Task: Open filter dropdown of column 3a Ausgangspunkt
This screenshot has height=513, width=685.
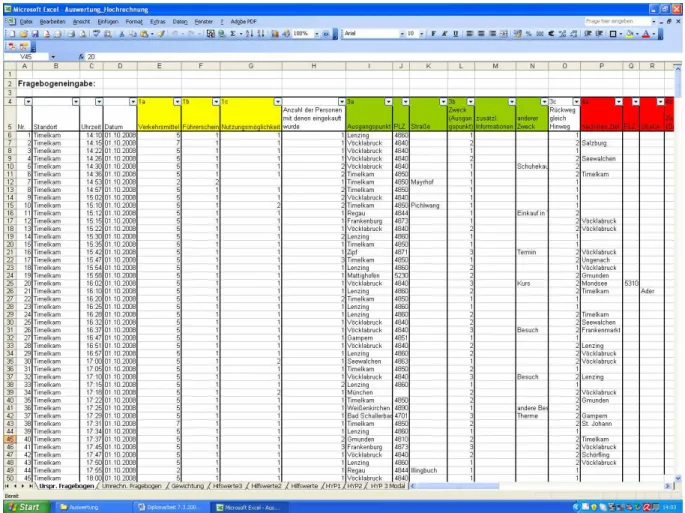Action: pyautogui.click(x=388, y=102)
